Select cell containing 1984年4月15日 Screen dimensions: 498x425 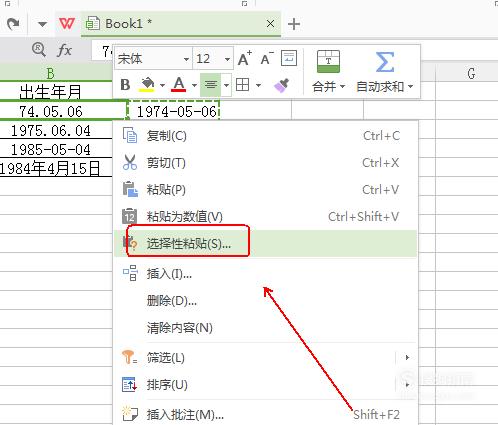(56, 168)
